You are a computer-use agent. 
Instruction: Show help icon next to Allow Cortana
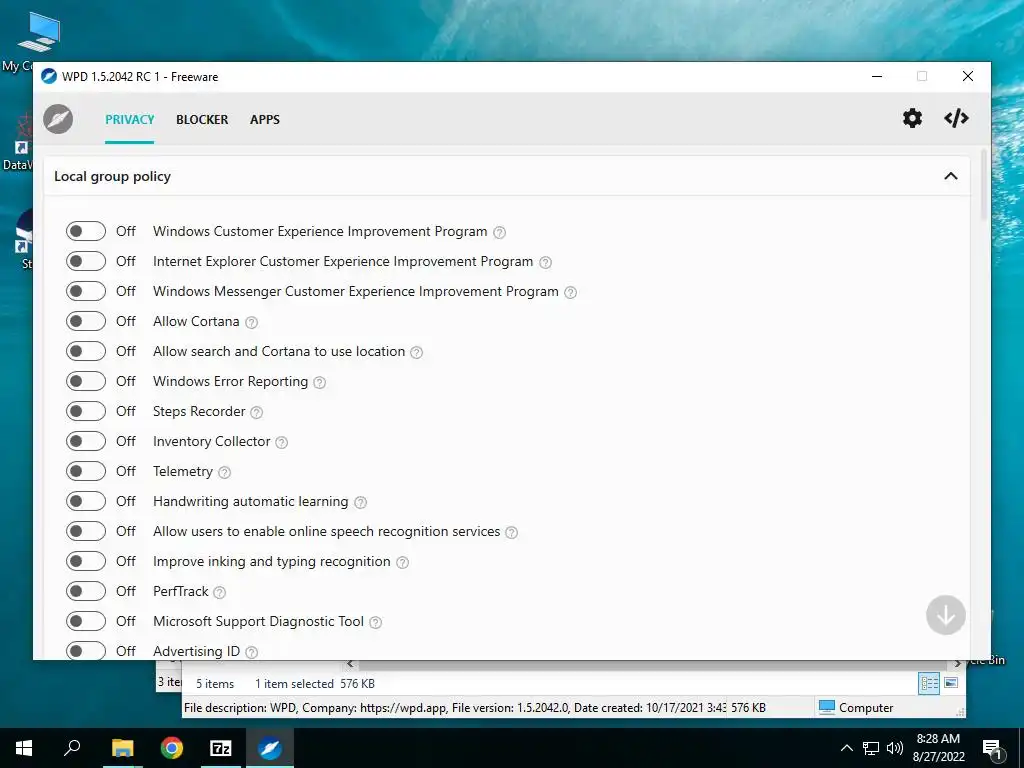pyautogui.click(x=251, y=323)
